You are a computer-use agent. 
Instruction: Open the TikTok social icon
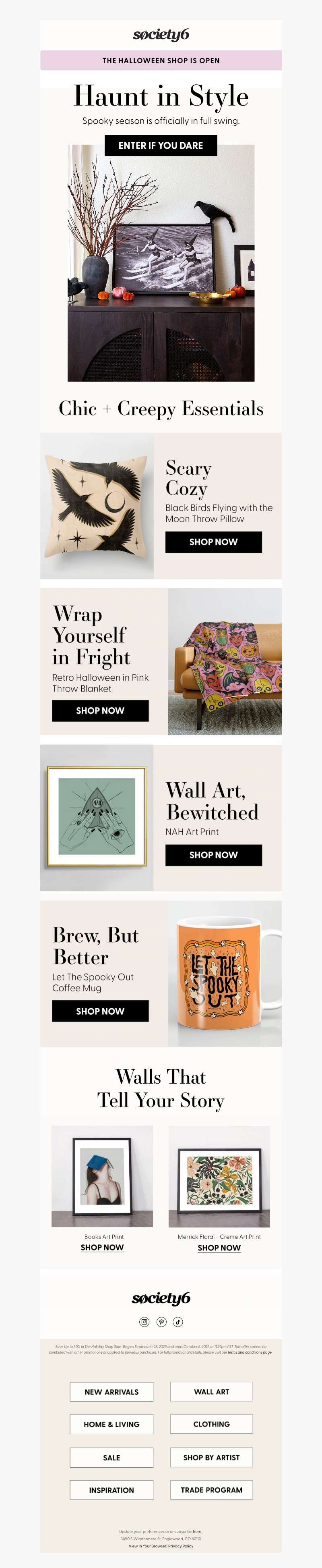coord(178,1321)
